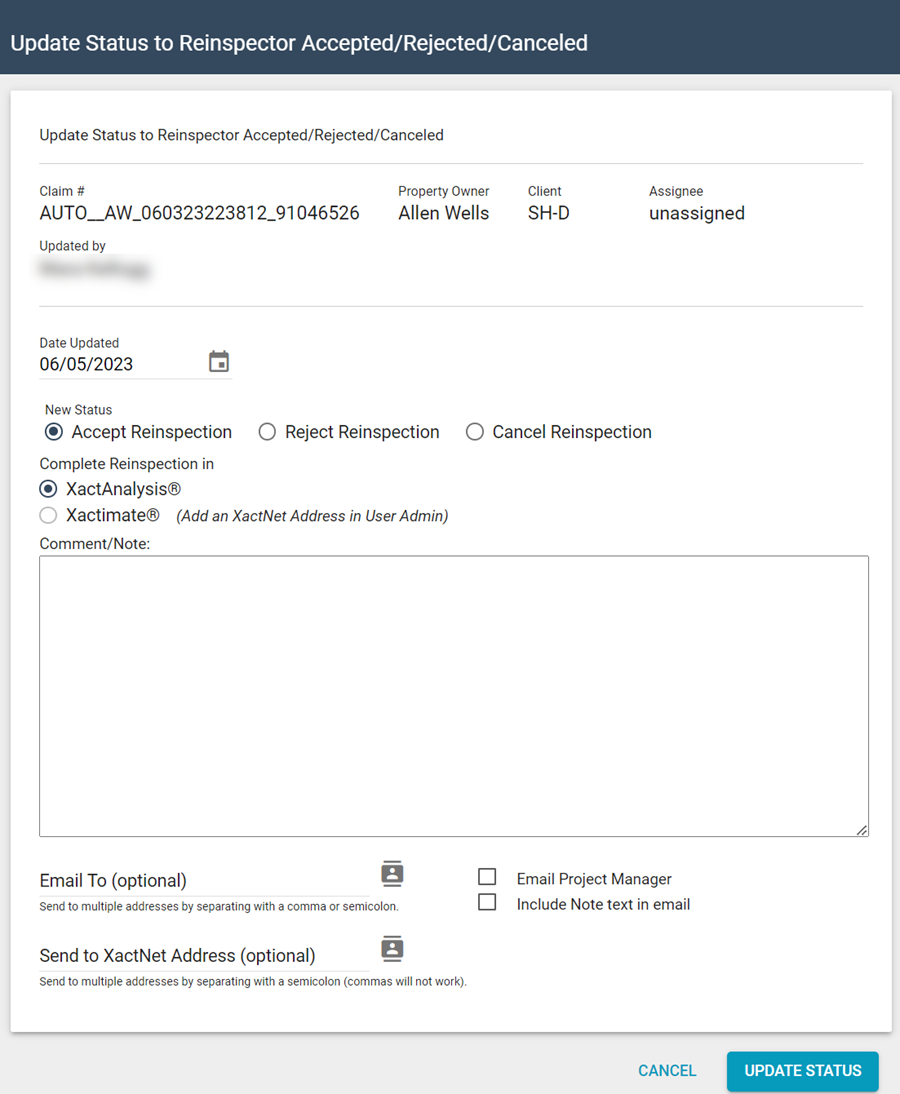Click the UPDATE STATUS button
The width and height of the screenshot is (900, 1094).
click(802, 1070)
